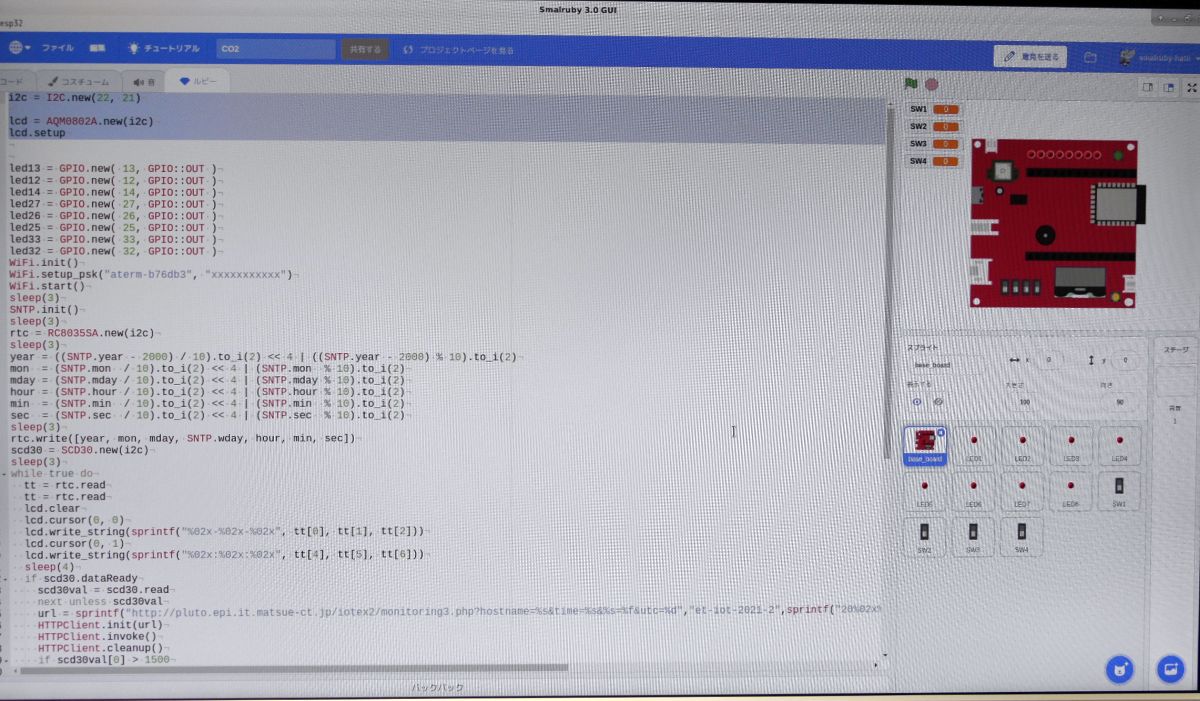Click the stop sign to halt execution
This screenshot has height=701, width=1200.
click(931, 84)
